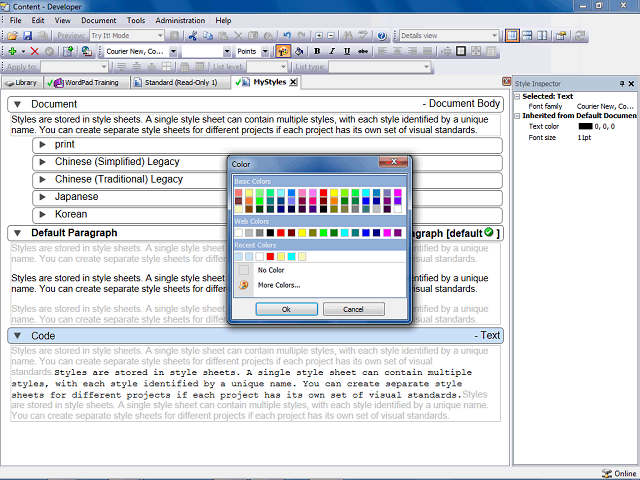The height and width of the screenshot is (480, 640).
Task: Click the strikethrough format icon
Action: click(362, 51)
